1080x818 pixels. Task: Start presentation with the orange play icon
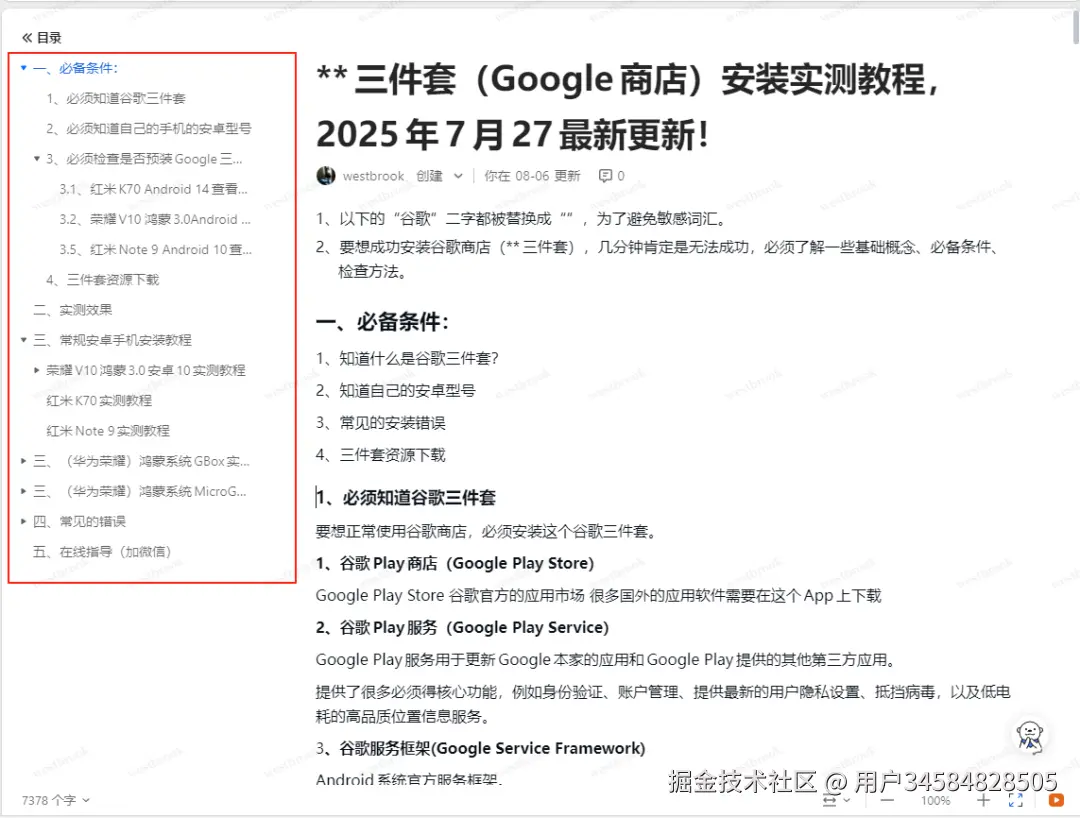tap(1056, 800)
